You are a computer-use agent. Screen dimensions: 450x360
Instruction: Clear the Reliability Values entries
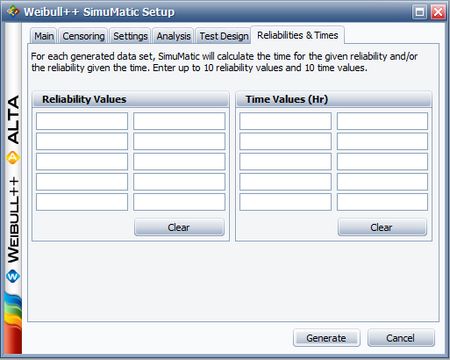[x=179, y=227]
